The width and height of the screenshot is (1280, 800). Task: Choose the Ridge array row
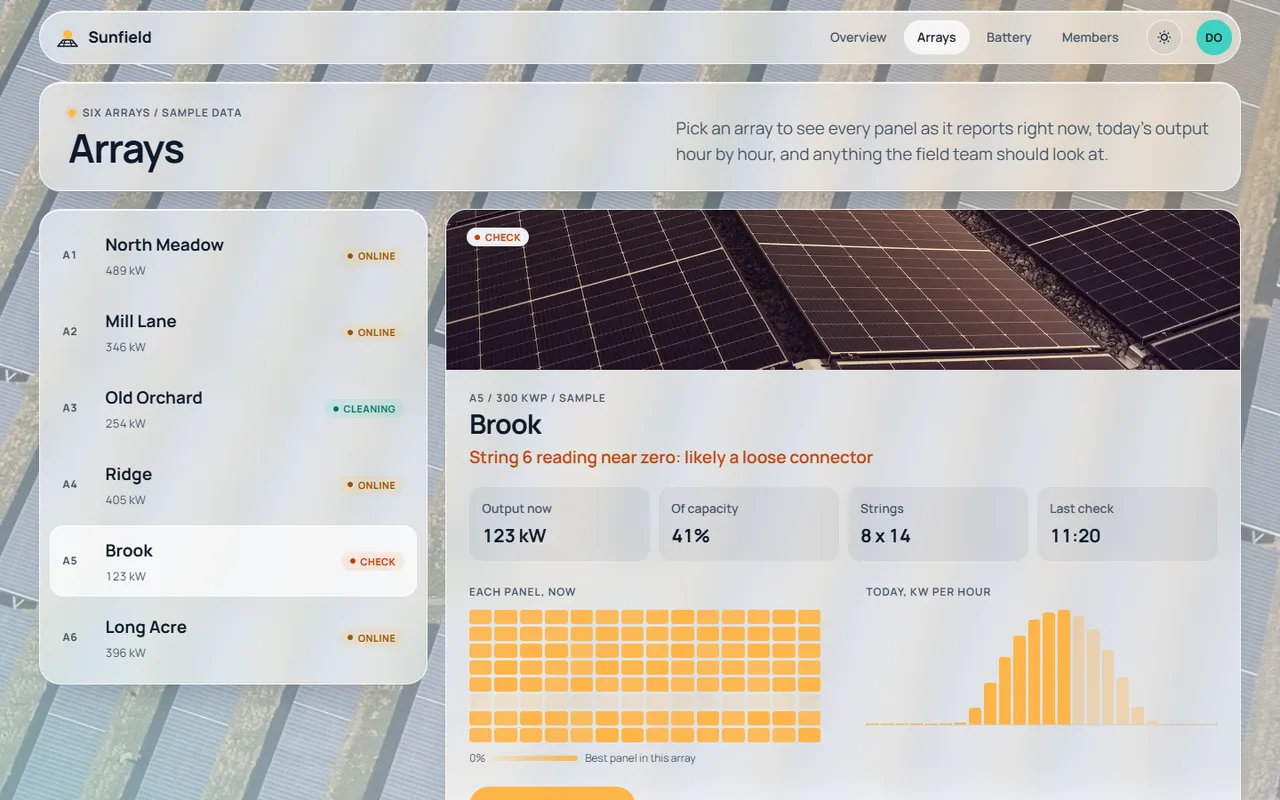click(x=233, y=486)
